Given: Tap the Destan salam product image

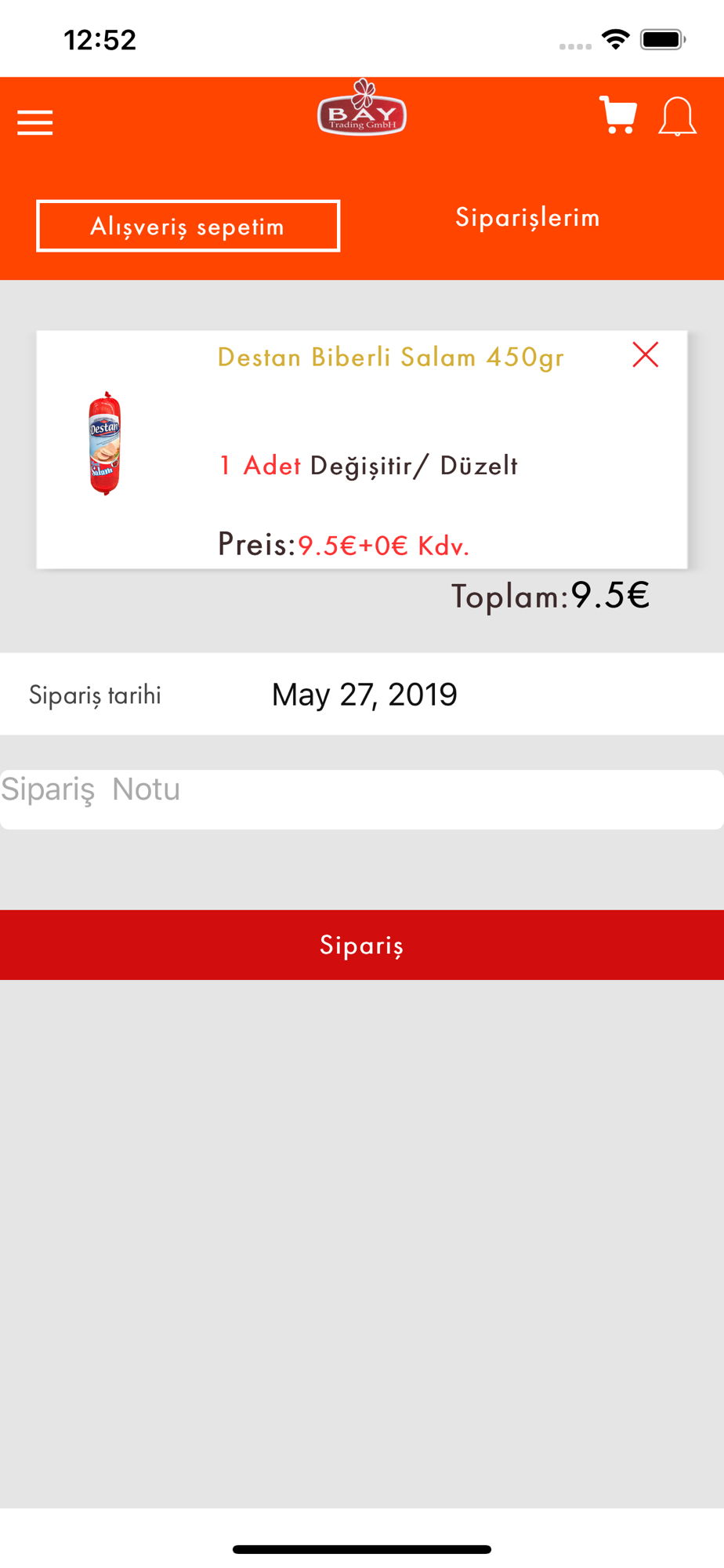Looking at the screenshot, I should click(x=104, y=444).
